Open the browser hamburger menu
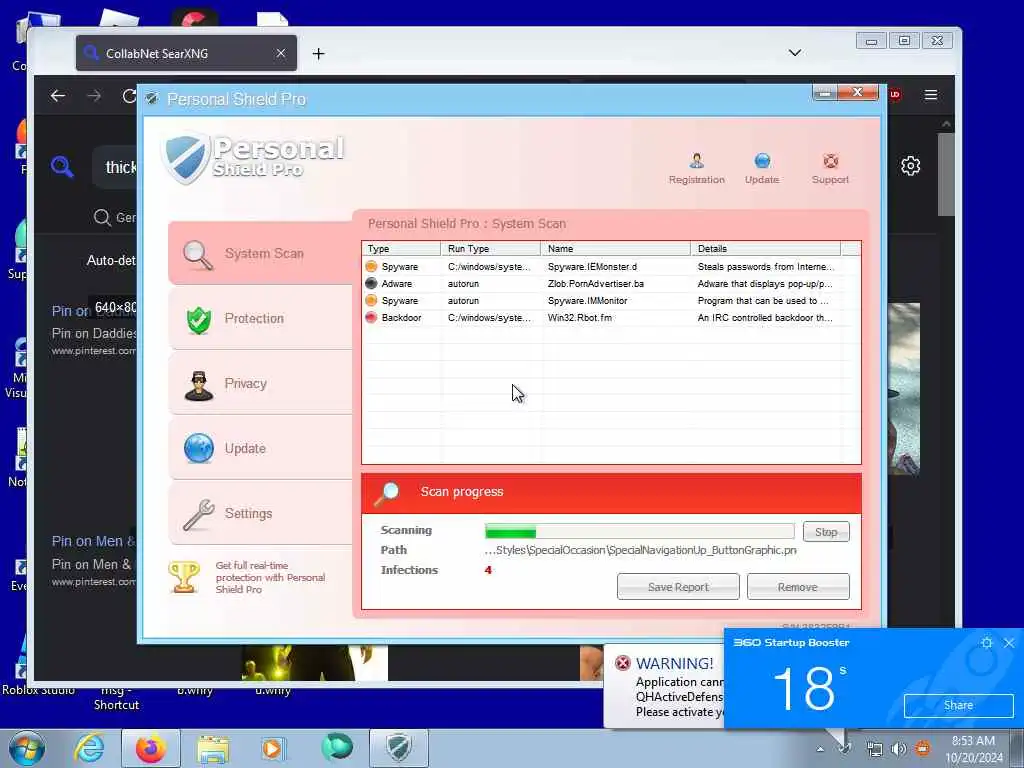Screen dimensions: 1024x768 click(x=931, y=95)
